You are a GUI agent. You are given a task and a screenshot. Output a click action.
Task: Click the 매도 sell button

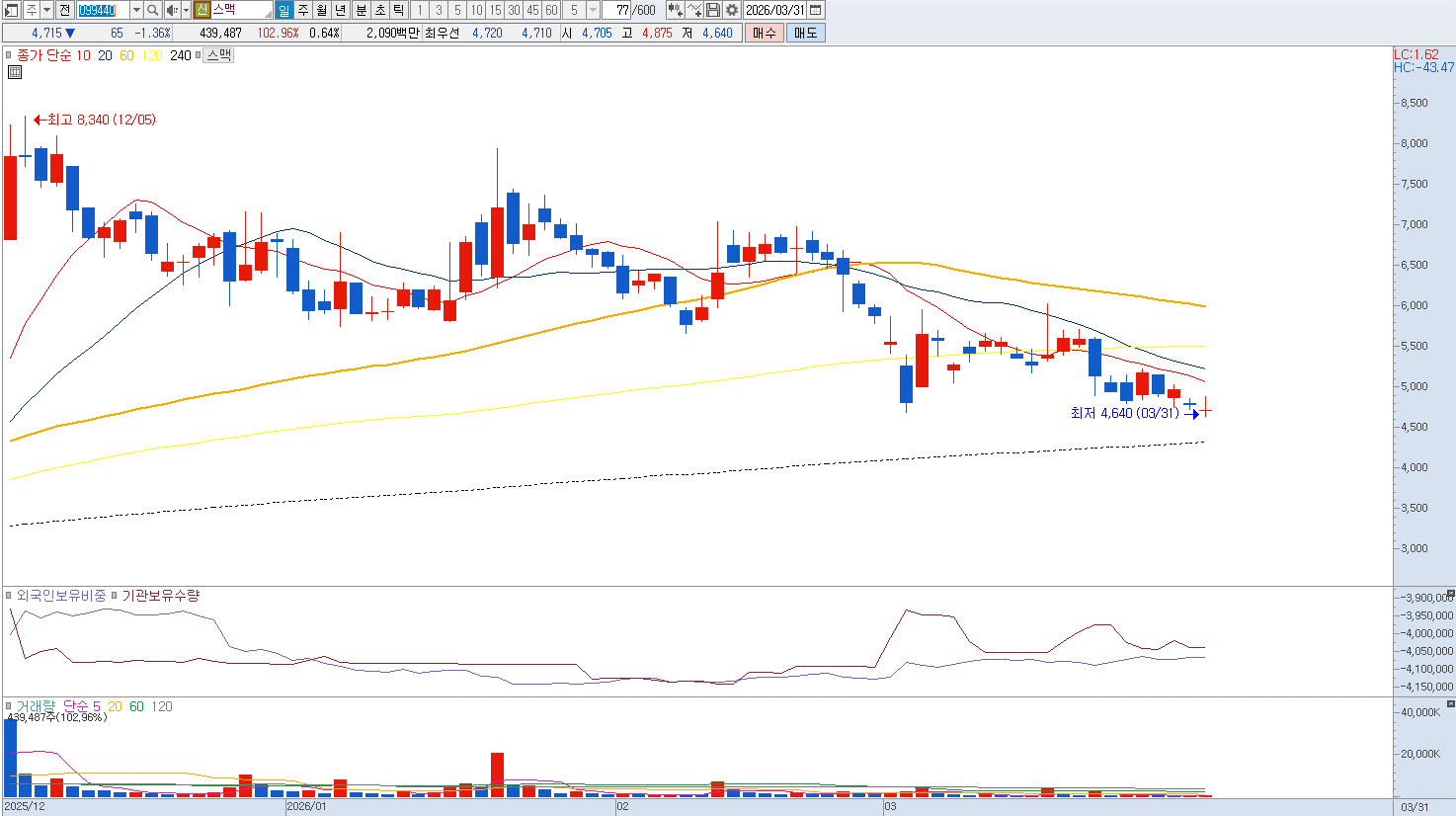pos(806,33)
